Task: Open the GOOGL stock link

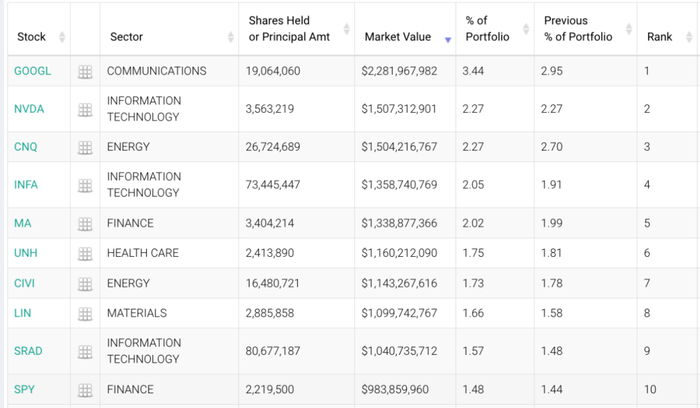Action: (30, 72)
